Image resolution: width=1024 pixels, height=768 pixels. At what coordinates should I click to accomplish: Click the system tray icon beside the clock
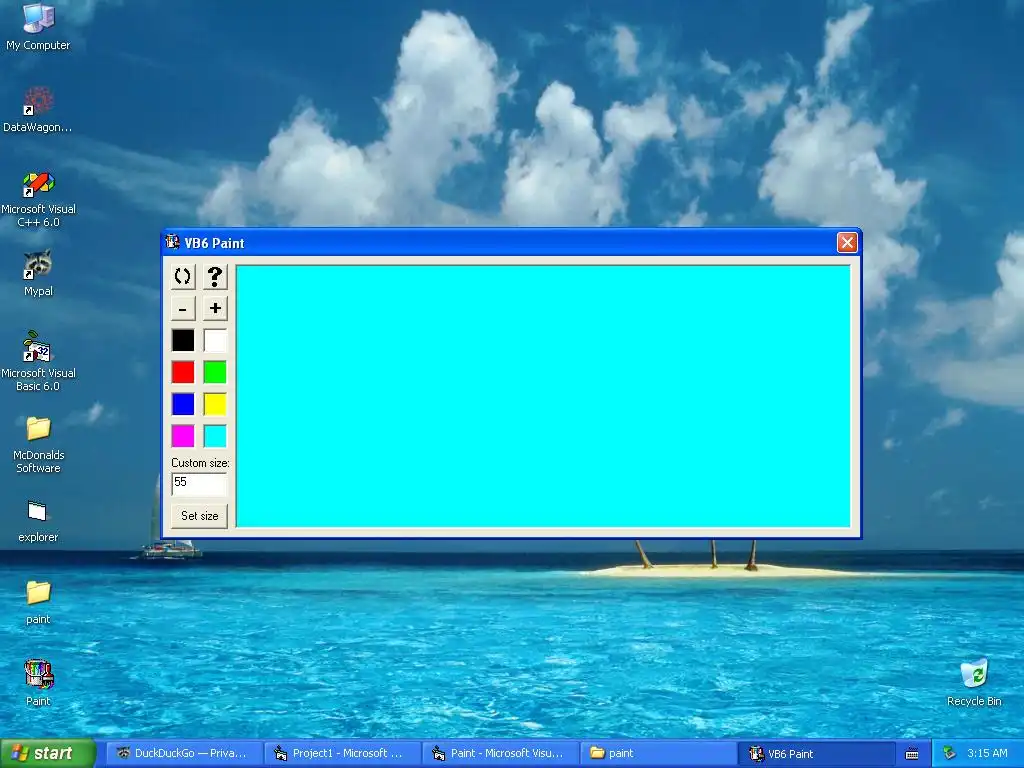(x=950, y=753)
